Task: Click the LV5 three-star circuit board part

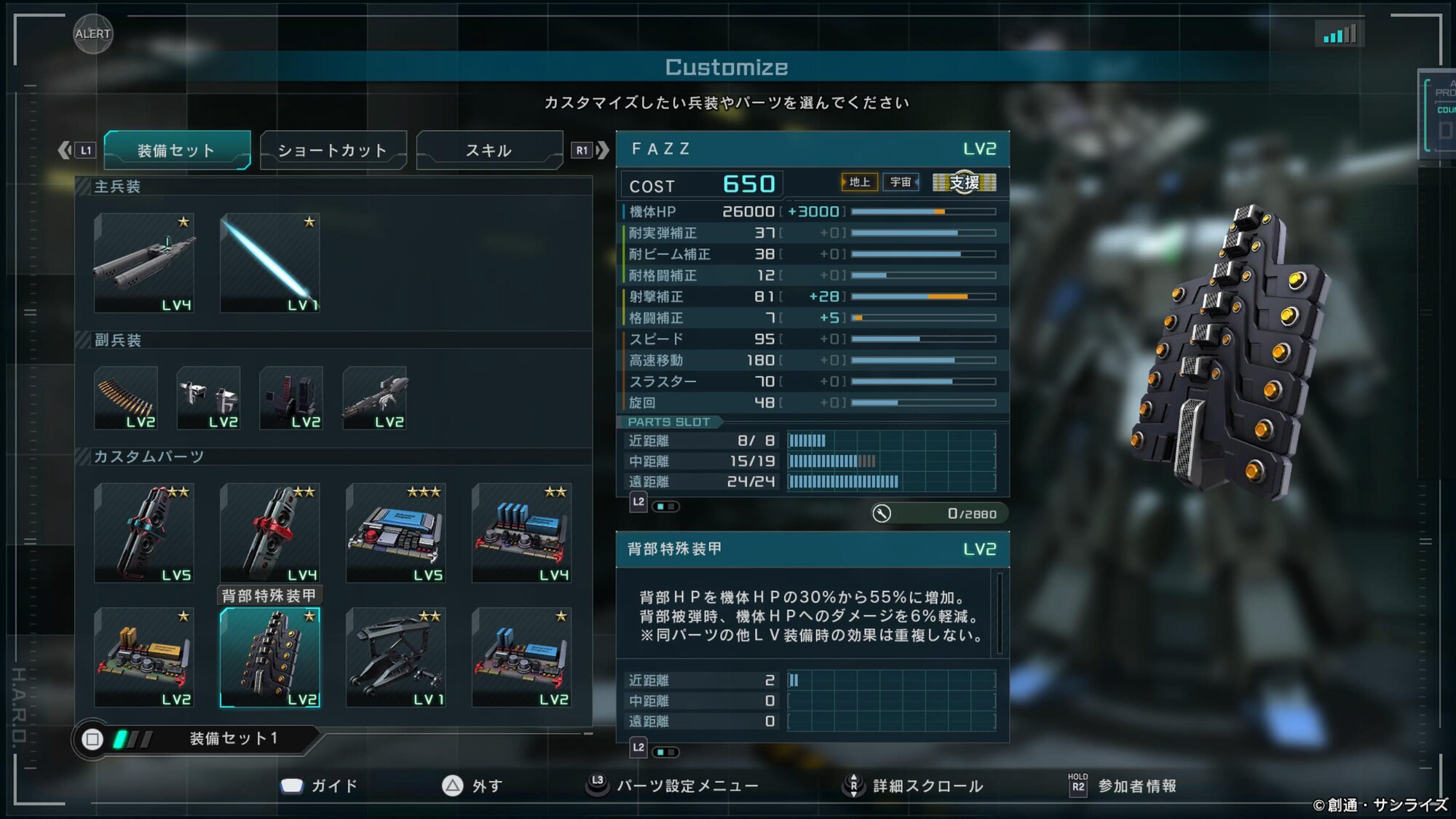Action: click(395, 533)
